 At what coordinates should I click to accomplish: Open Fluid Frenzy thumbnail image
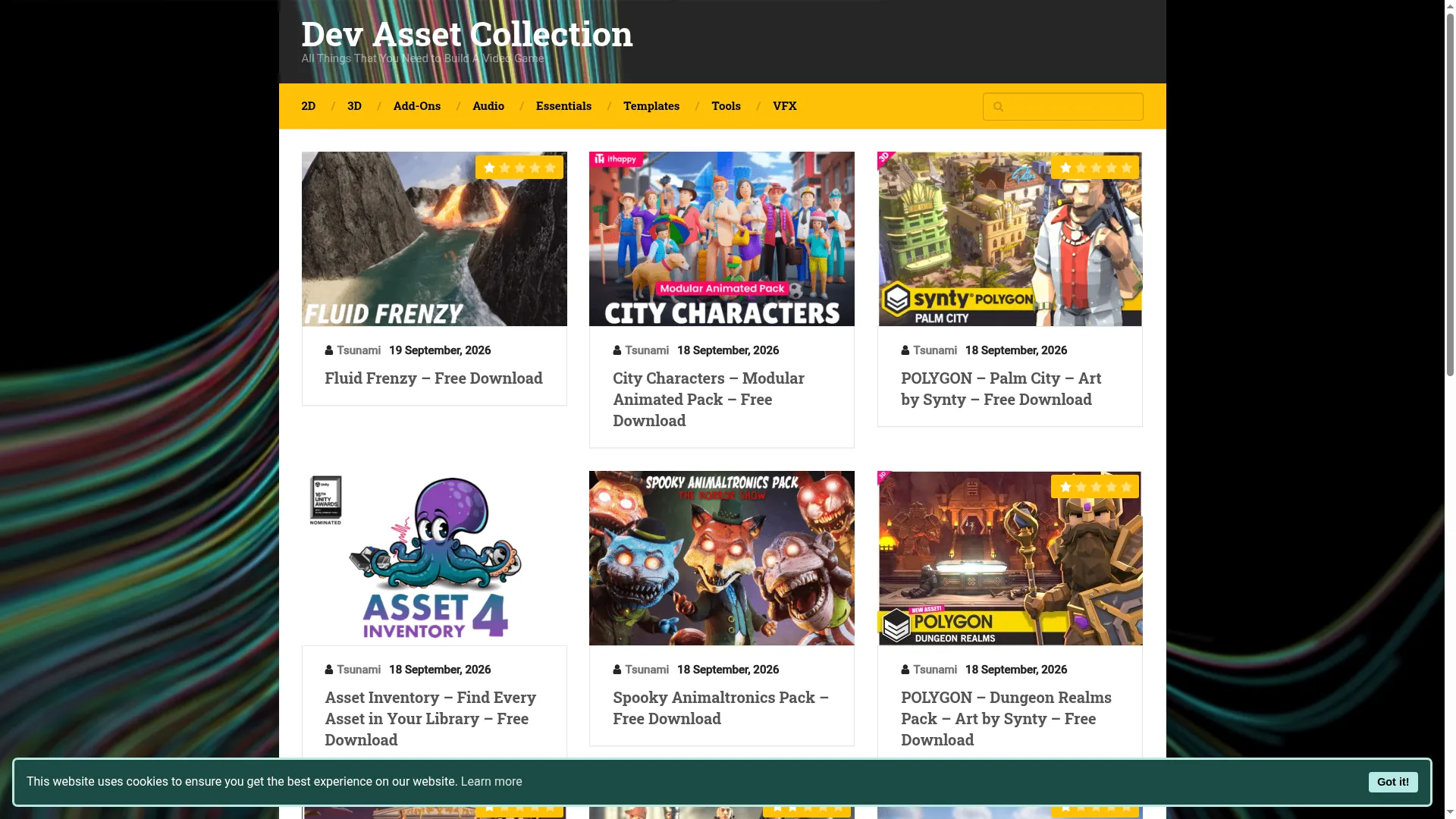pos(434,239)
